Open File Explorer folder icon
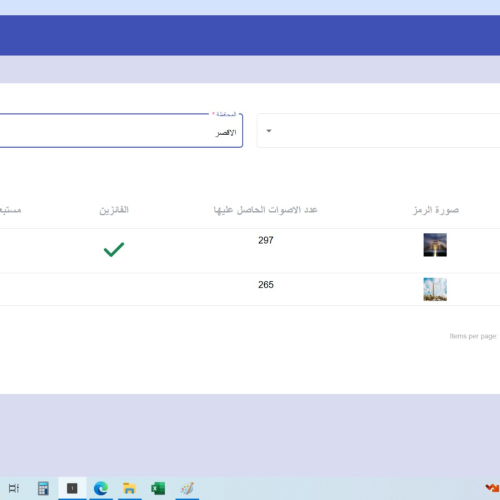 coord(129,489)
